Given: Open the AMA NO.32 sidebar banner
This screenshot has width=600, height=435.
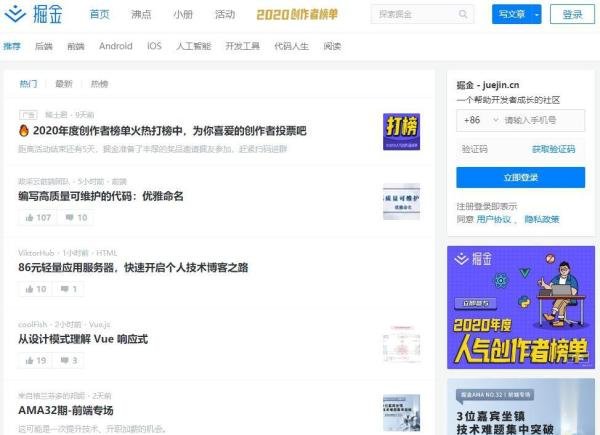Looking at the screenshot, I should pos(521,407).
